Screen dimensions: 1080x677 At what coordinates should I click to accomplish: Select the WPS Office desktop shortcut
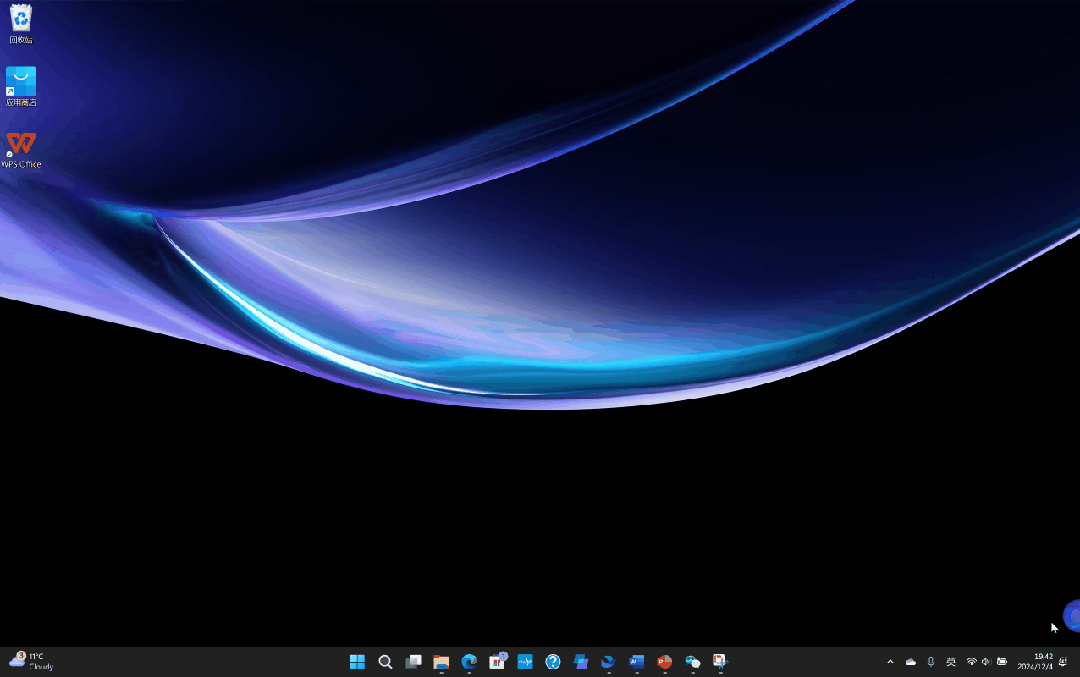[x=21, y=150]
